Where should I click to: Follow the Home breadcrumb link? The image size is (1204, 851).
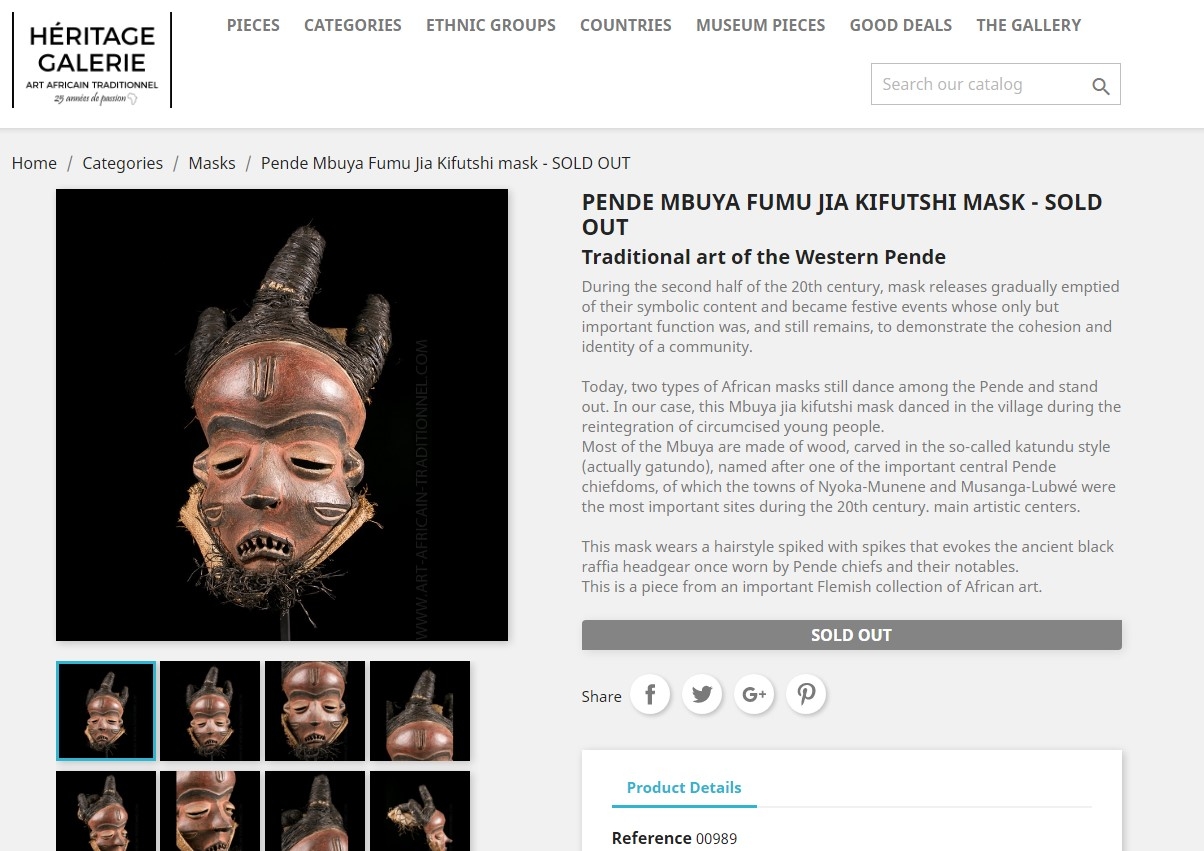34,163
